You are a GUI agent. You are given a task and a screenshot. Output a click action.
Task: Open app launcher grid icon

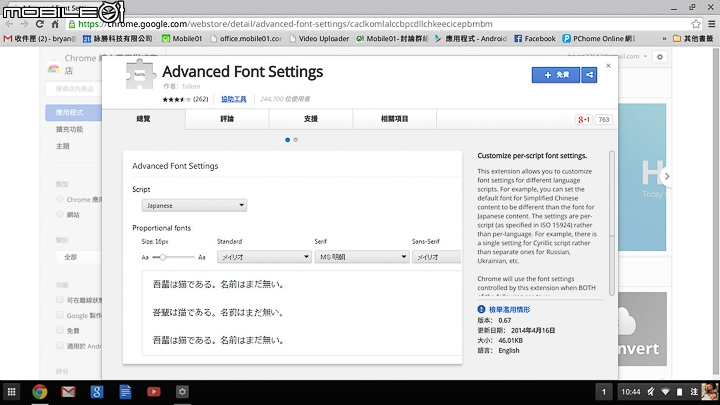pos(11,392)
